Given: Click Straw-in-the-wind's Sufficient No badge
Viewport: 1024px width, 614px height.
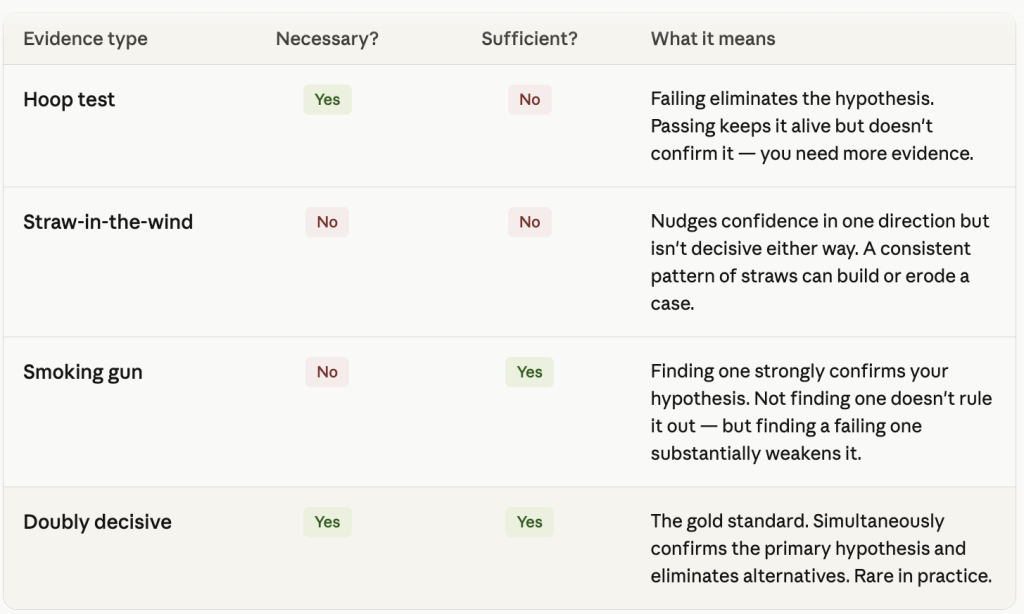Looking at the screenshot, I should pos(530,222).
